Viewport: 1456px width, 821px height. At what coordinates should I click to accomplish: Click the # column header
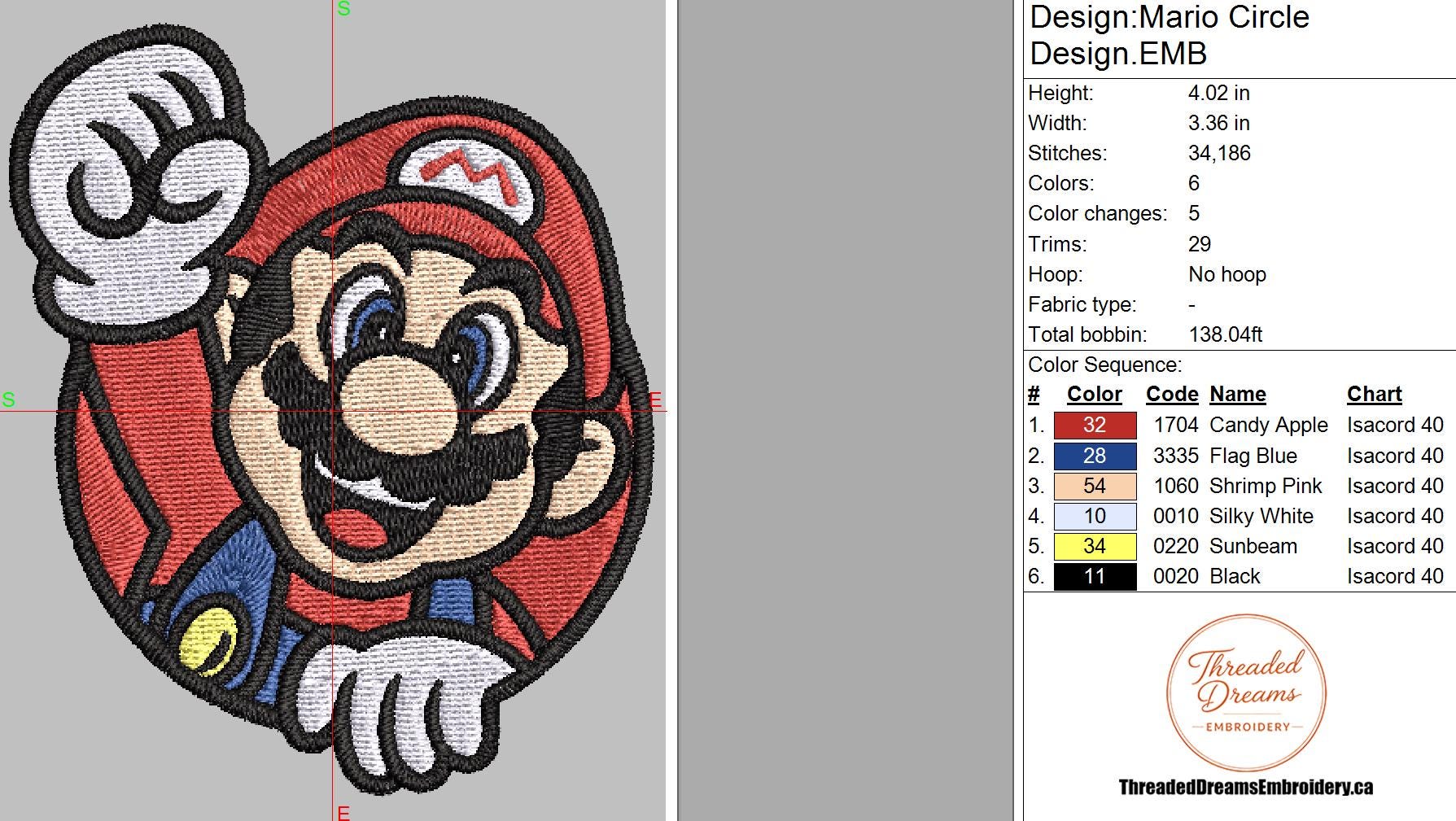click(1034, 394)
